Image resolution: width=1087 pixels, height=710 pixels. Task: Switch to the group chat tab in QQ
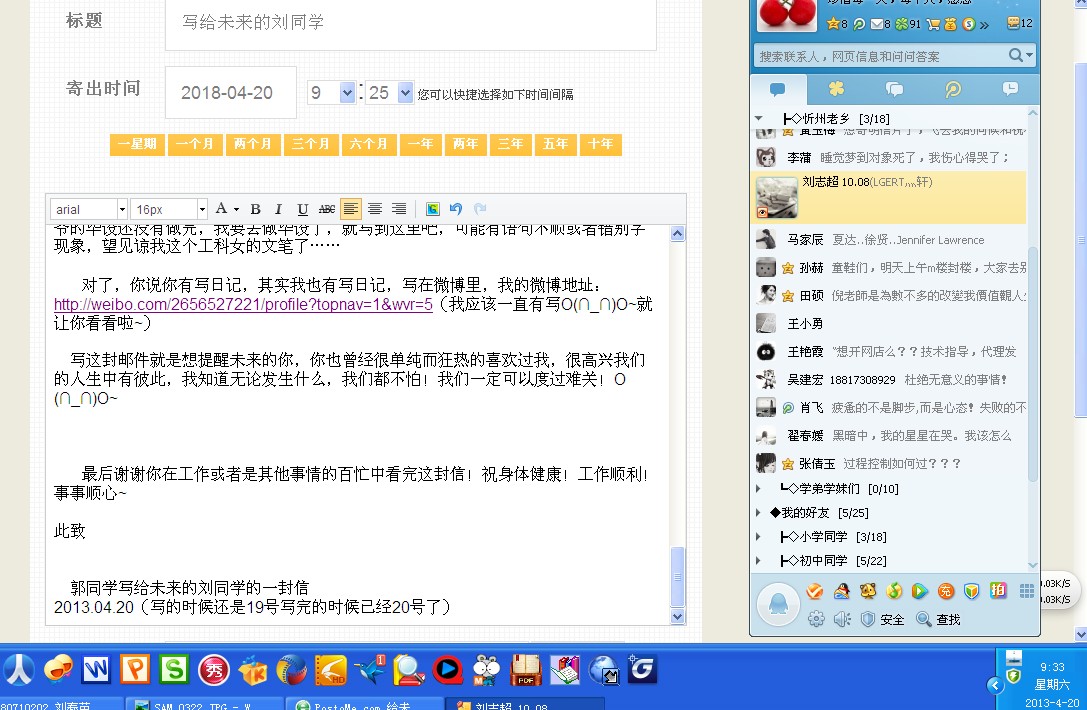tap(895, 90)
